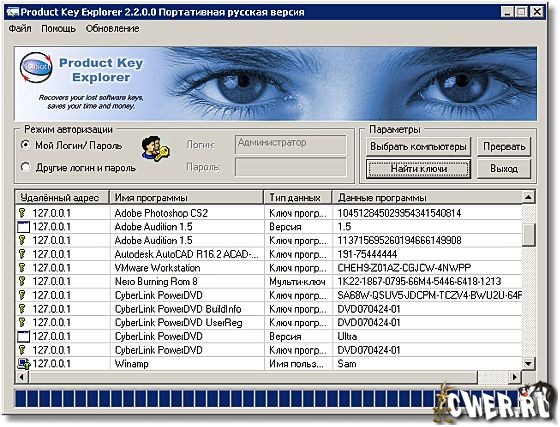Image resolution: width=560 pixels, height=427 pixels.
Task: Click the computer user icon beside the Winamp entry
Action: (x=24, y=364)
